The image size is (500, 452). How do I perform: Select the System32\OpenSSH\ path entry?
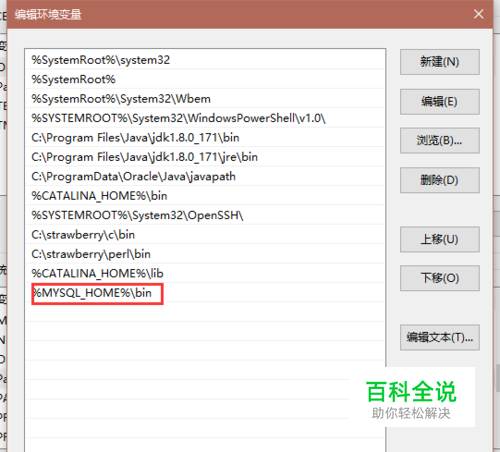[x=205, y=215]
